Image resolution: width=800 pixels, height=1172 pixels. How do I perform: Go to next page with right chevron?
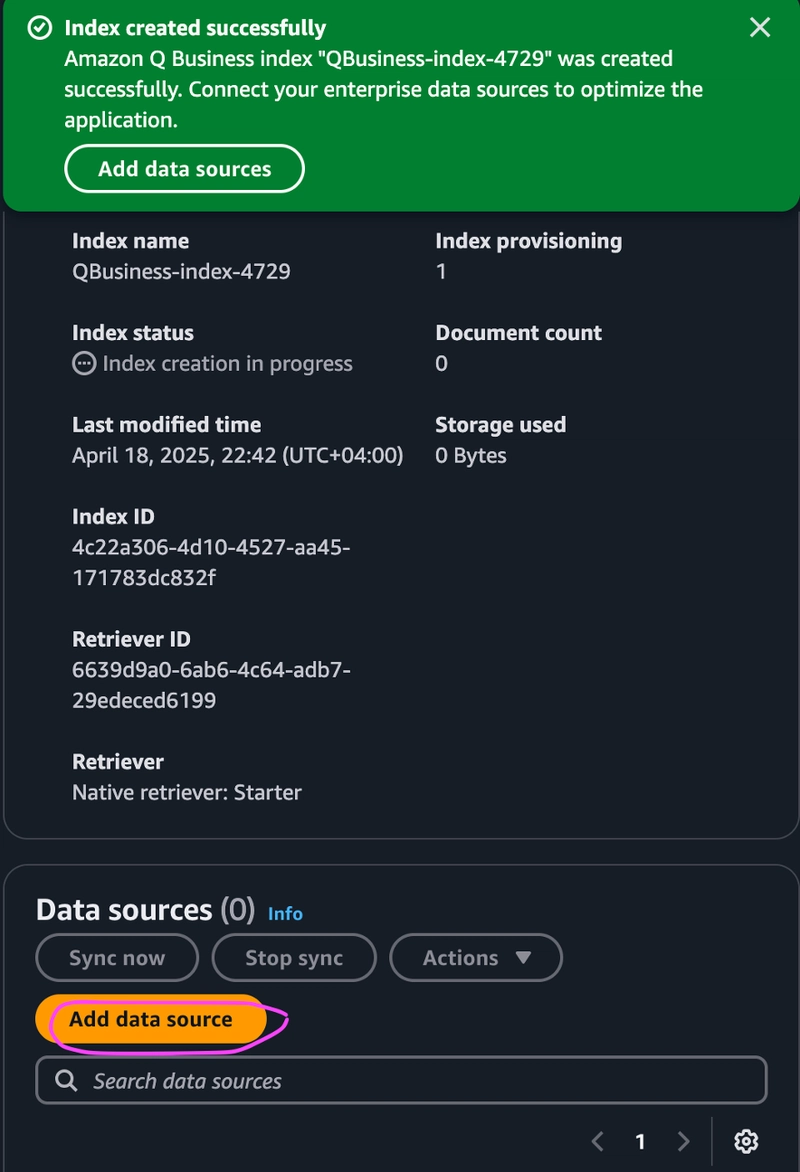click(x=683, y=1141)
